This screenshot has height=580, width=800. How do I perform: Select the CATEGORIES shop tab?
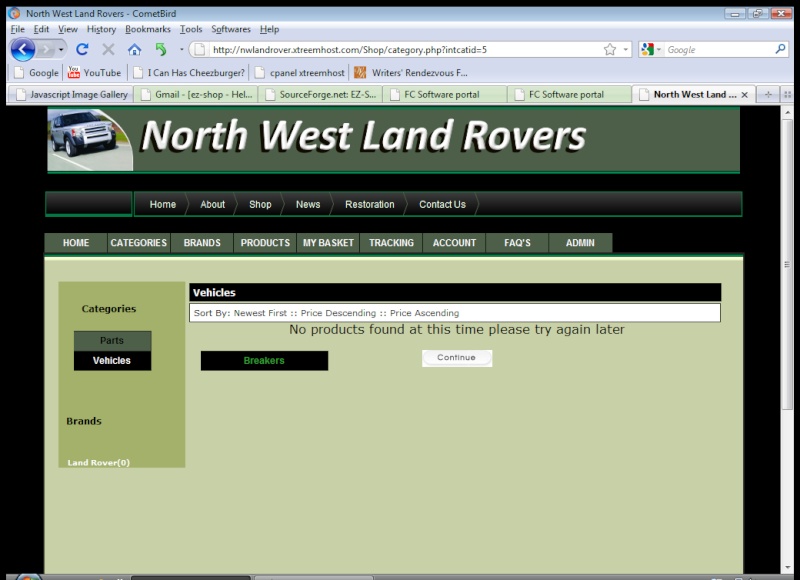point(139,243)
